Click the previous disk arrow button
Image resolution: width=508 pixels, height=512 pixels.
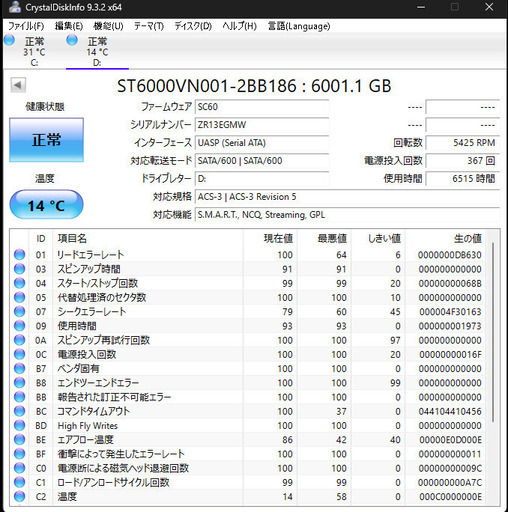[x=18, y=85]
